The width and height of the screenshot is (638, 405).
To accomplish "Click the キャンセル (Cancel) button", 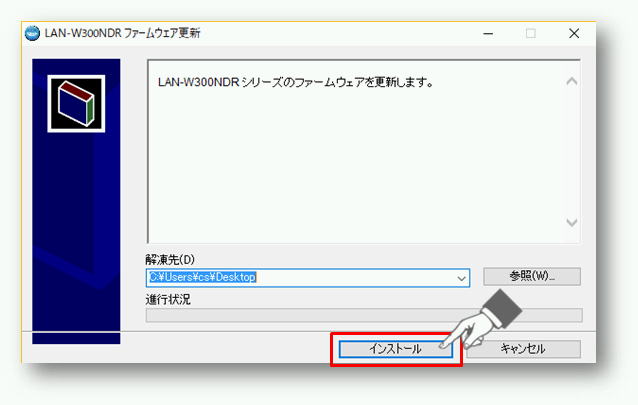I will pos(523,349).
